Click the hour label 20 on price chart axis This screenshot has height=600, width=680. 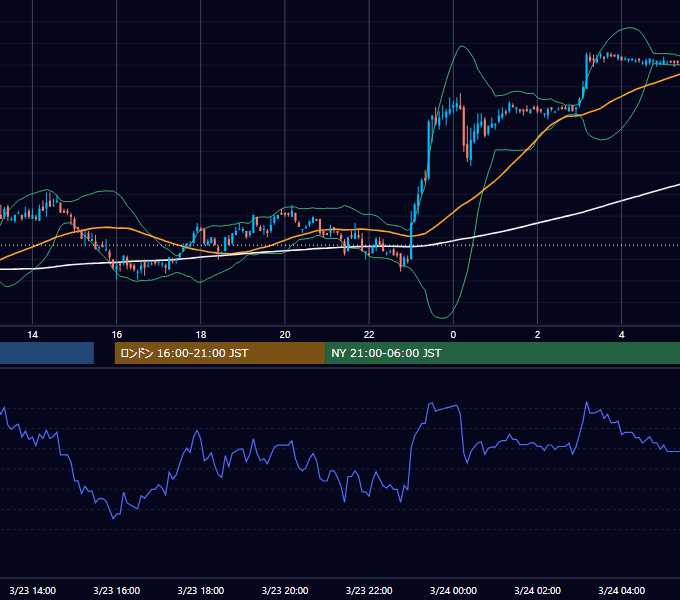(x=285, y=335)
